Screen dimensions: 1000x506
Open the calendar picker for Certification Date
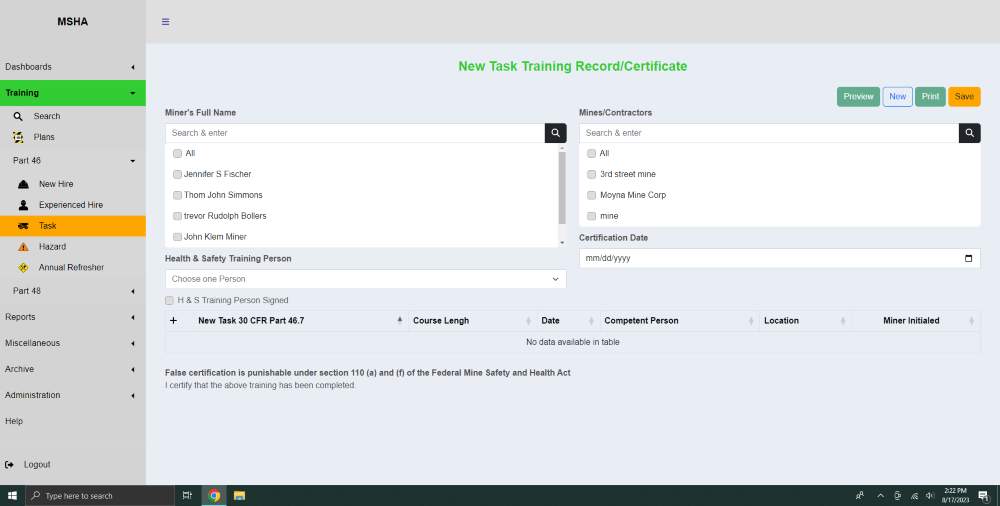click(969, 258)
